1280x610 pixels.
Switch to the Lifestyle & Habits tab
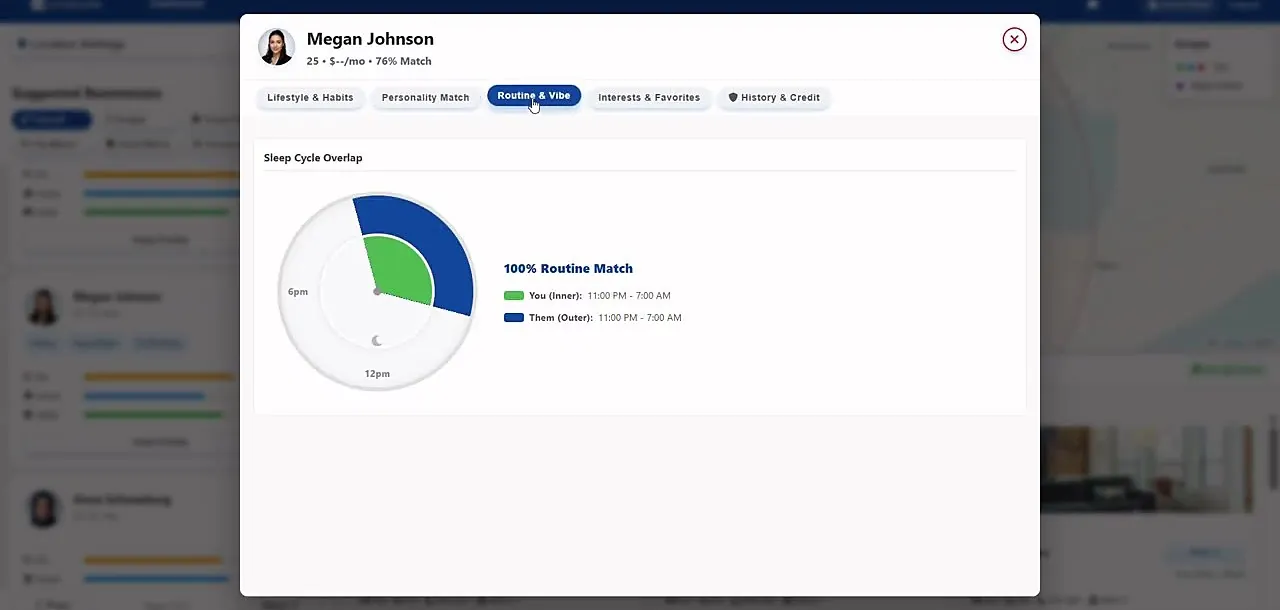tap(310, 97)
